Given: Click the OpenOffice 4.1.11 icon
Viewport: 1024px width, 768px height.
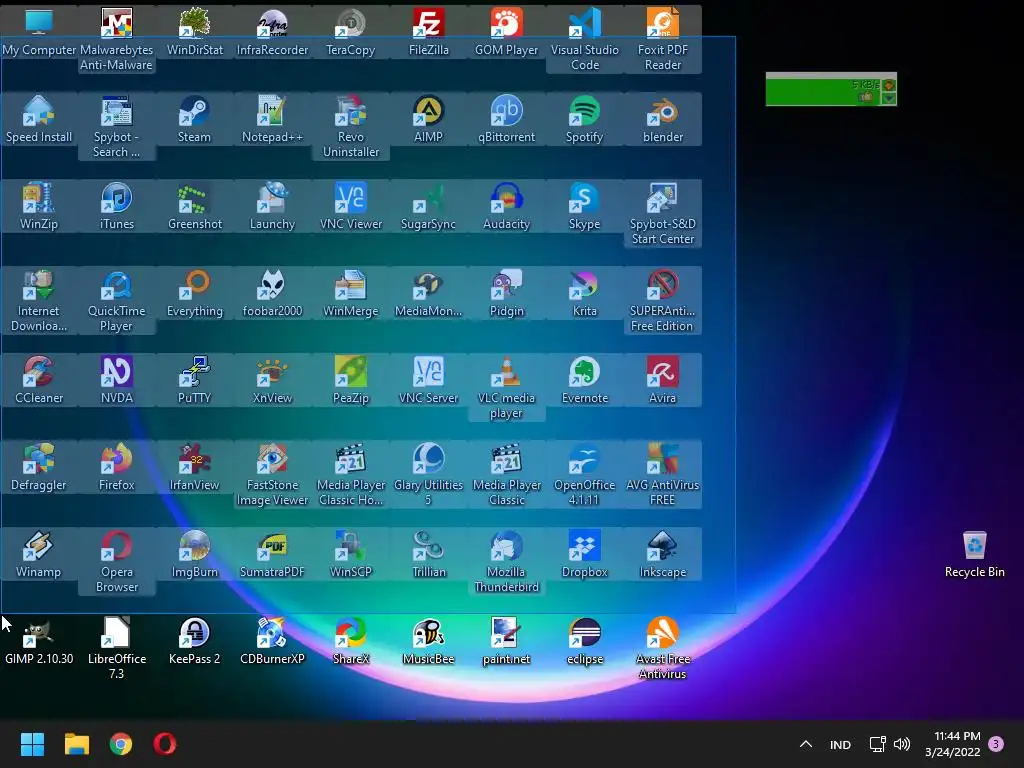Looking at the screenshot, I should (x=584, y=474).
